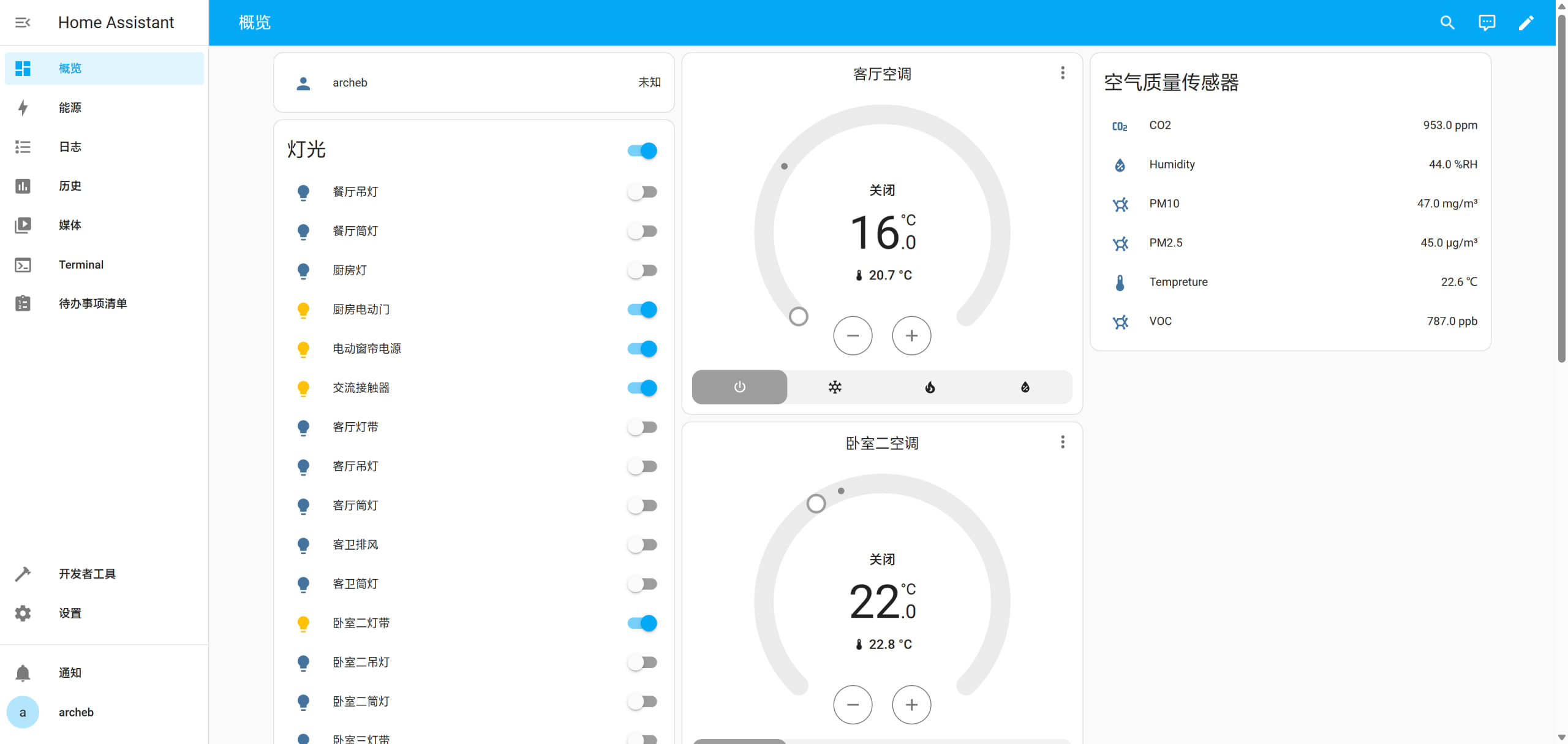Open the 卧室二空调 three-dot menu
The width and height of the screenshot is (1568, 744).
pos(1063,442)
